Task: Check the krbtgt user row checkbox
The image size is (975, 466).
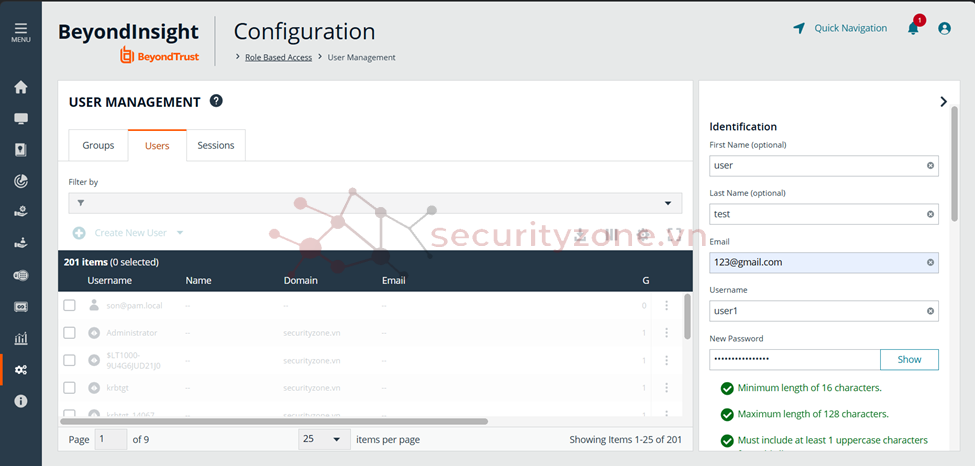Action: pyautogui.click(x=70, y=387)
